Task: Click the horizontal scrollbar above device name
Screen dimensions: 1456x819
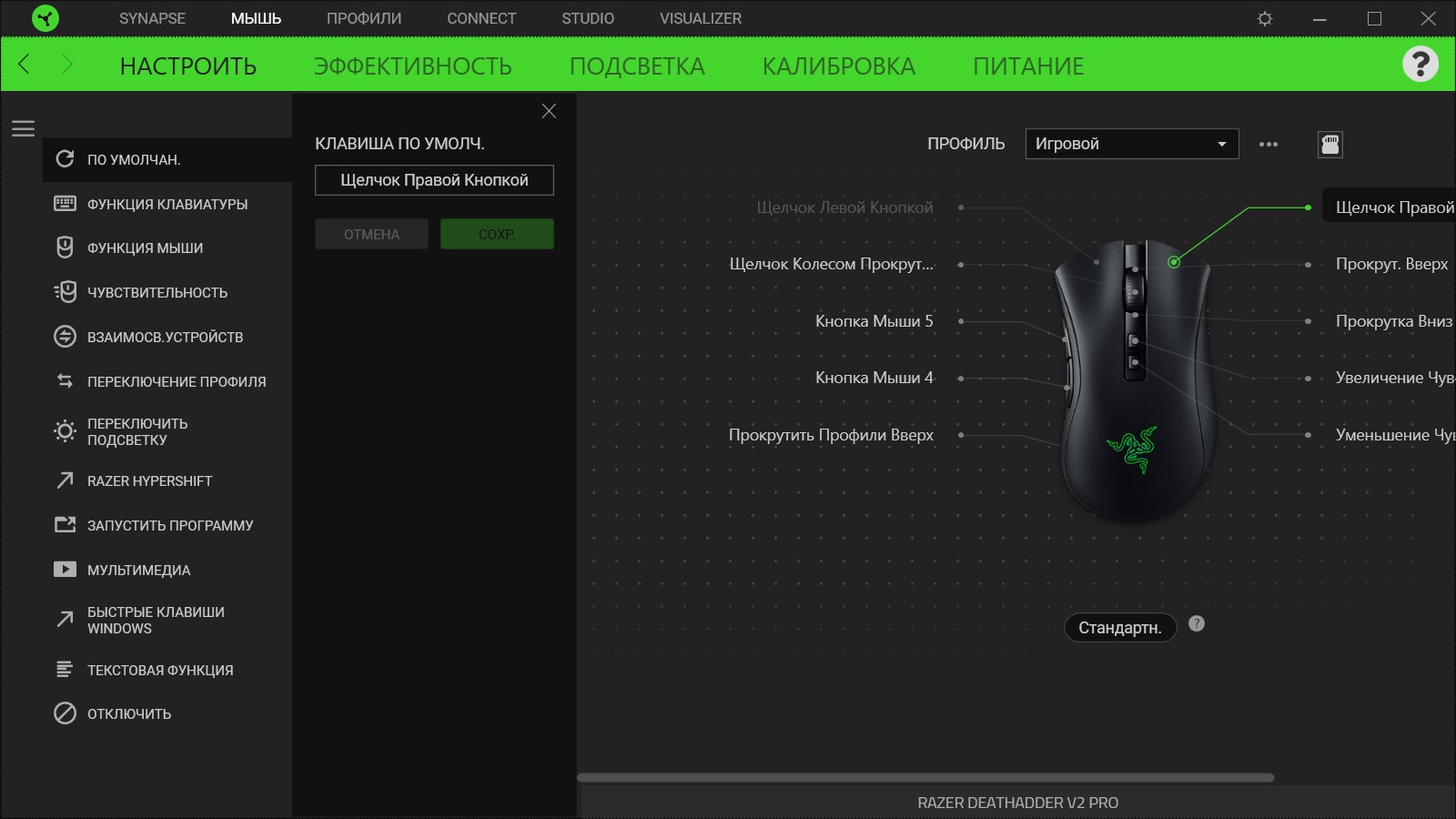Action: point(925,777)
